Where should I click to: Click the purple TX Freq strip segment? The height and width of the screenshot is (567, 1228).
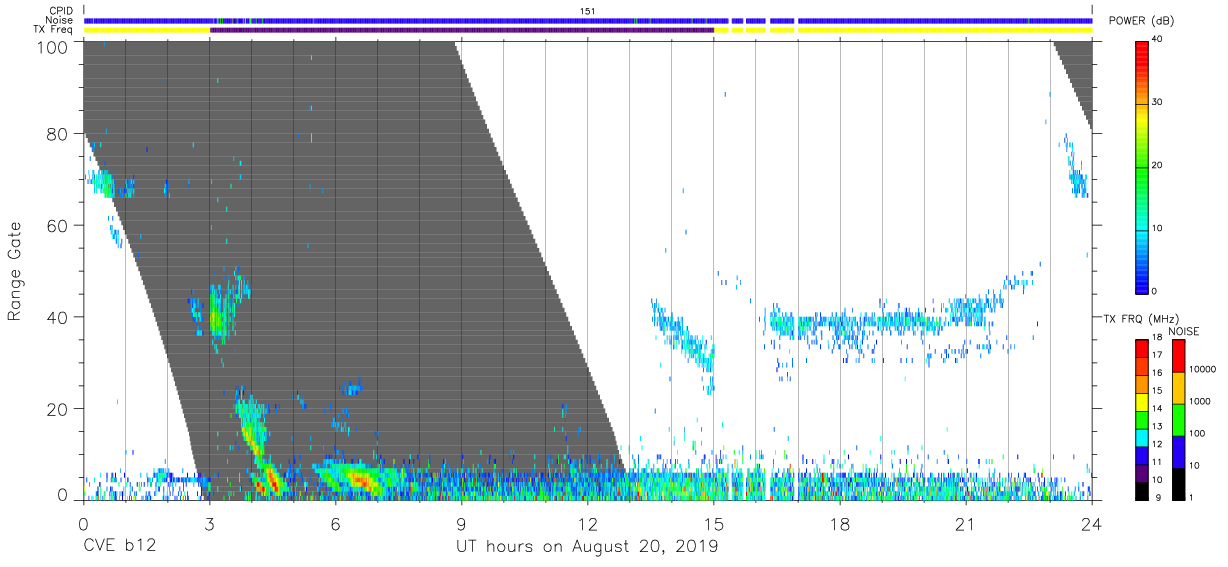click(x=462, y=30)
